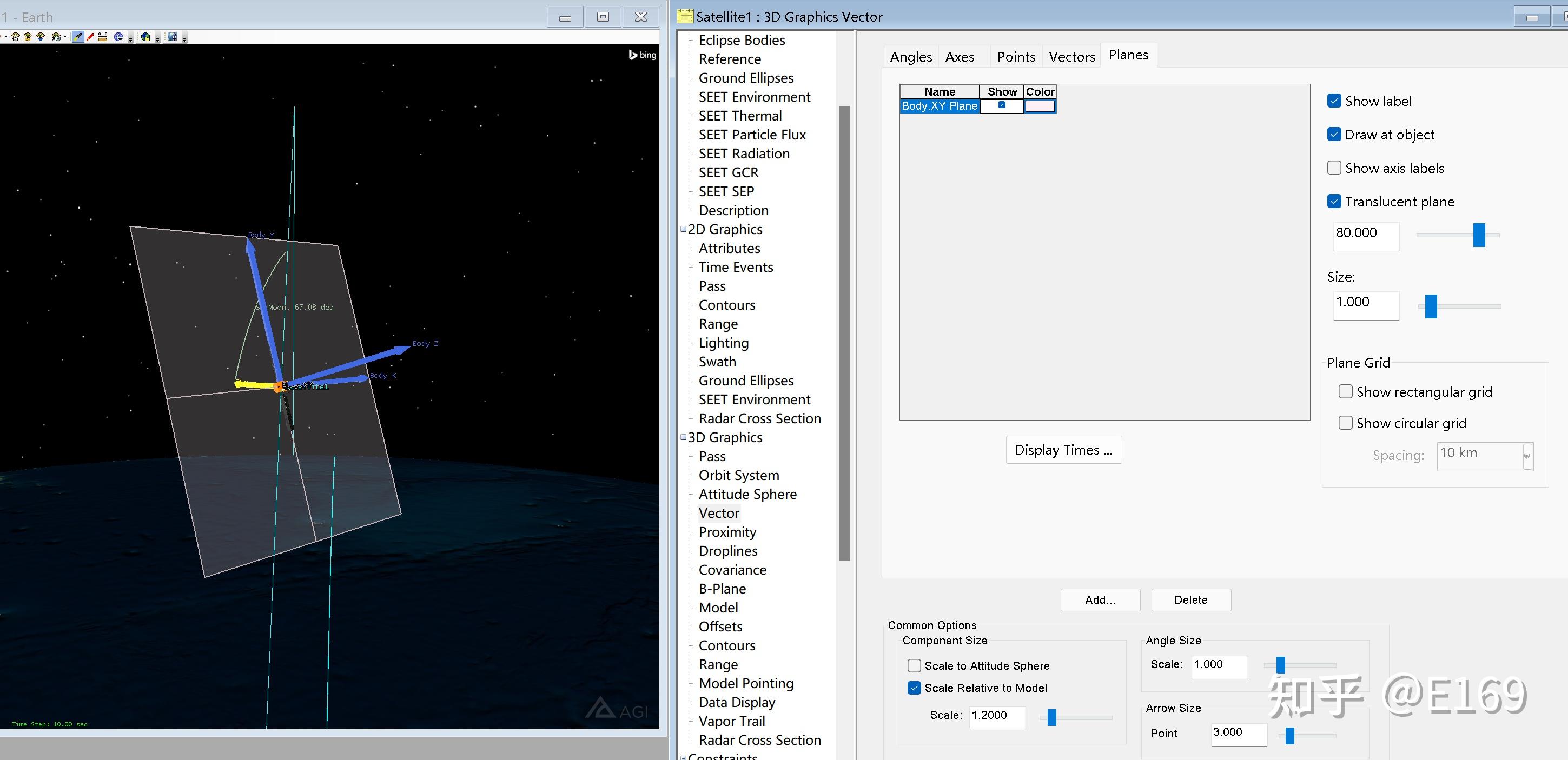
Task: Click the Home View eye icon
Action: coord(16,37)
